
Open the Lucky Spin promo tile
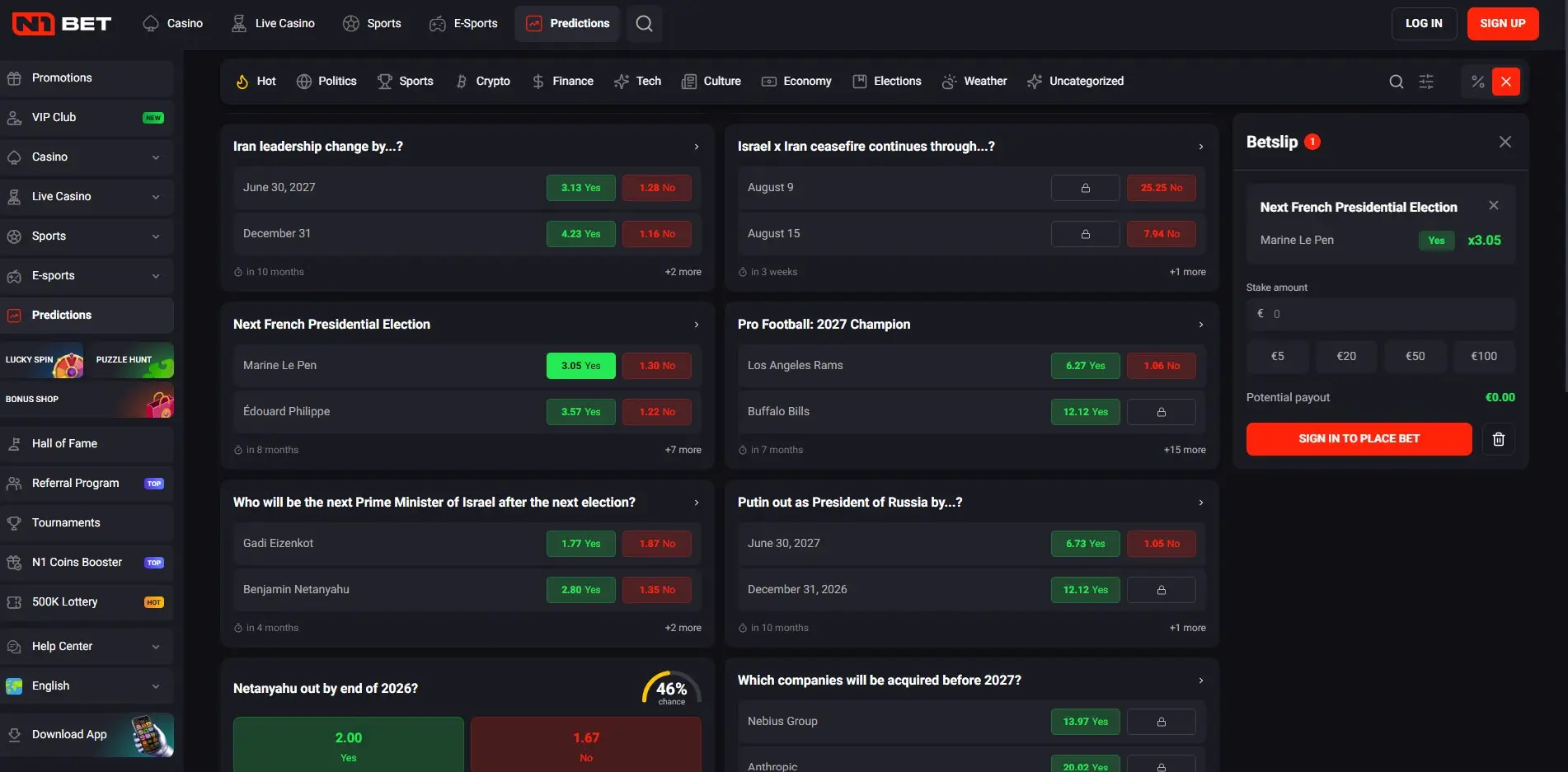point(42,360)
